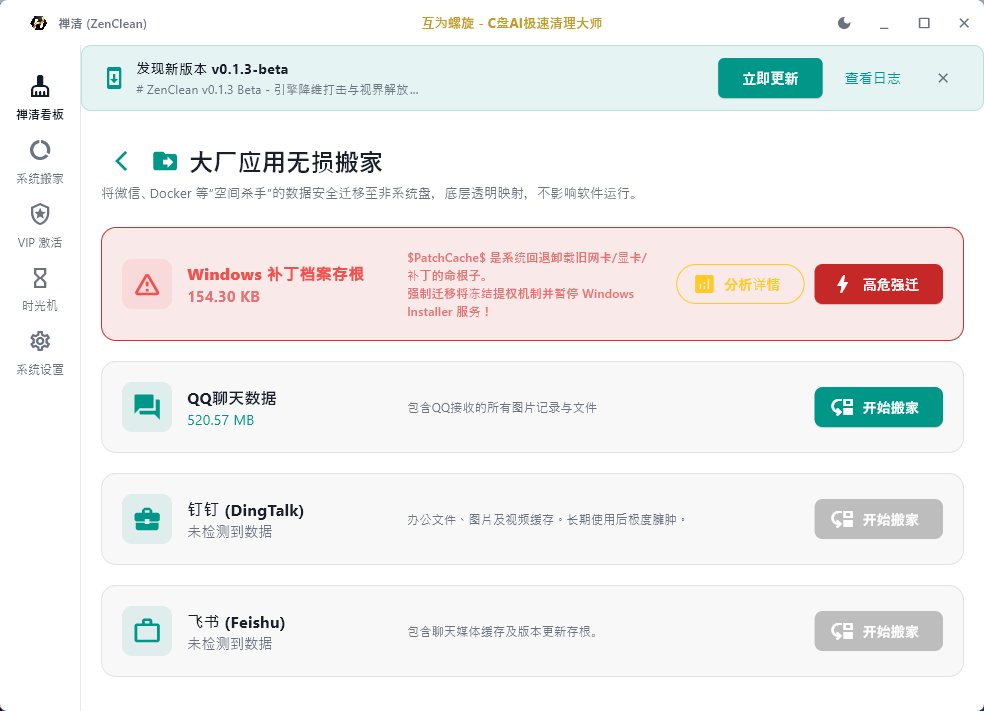984x711 pixels.
Task: Click the QQ聊天数据 chat bubble icon
Action: point(147,407)
